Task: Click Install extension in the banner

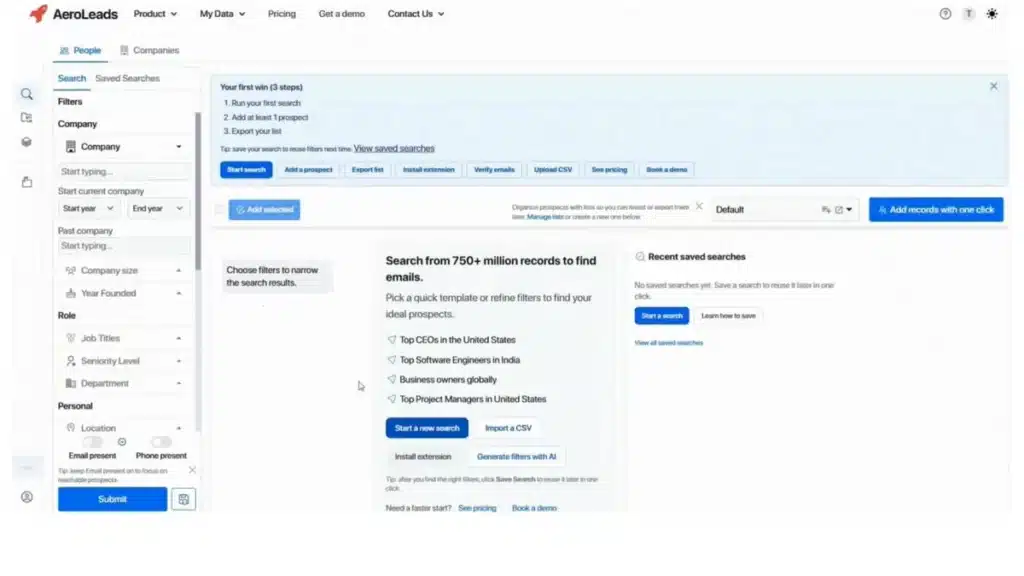Action: 428,170
